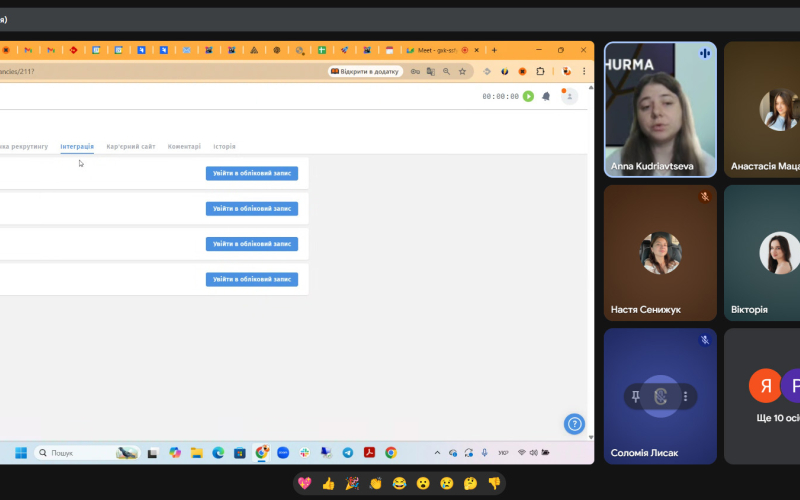Viewport: 800px width, 500px height.
Task: Expand the system tray hidden icons chevron
Action: (x=439, y=453)
